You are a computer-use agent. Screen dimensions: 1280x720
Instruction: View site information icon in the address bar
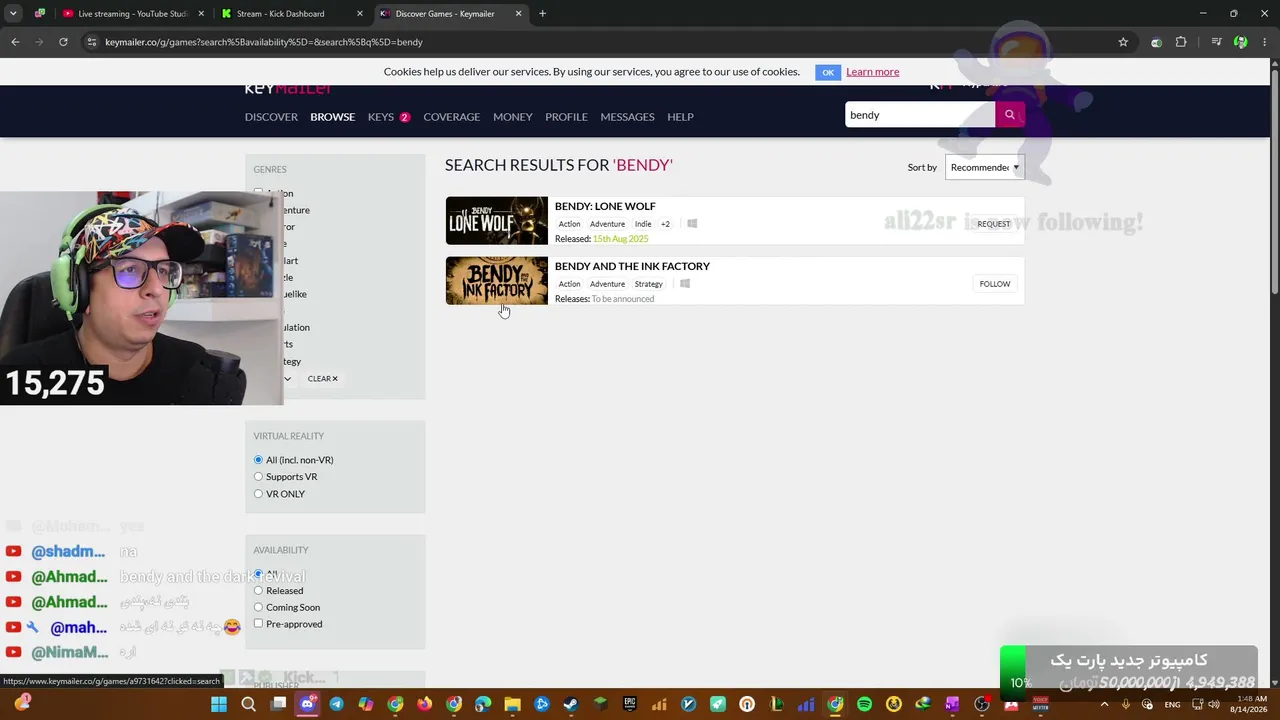point(91,42)
